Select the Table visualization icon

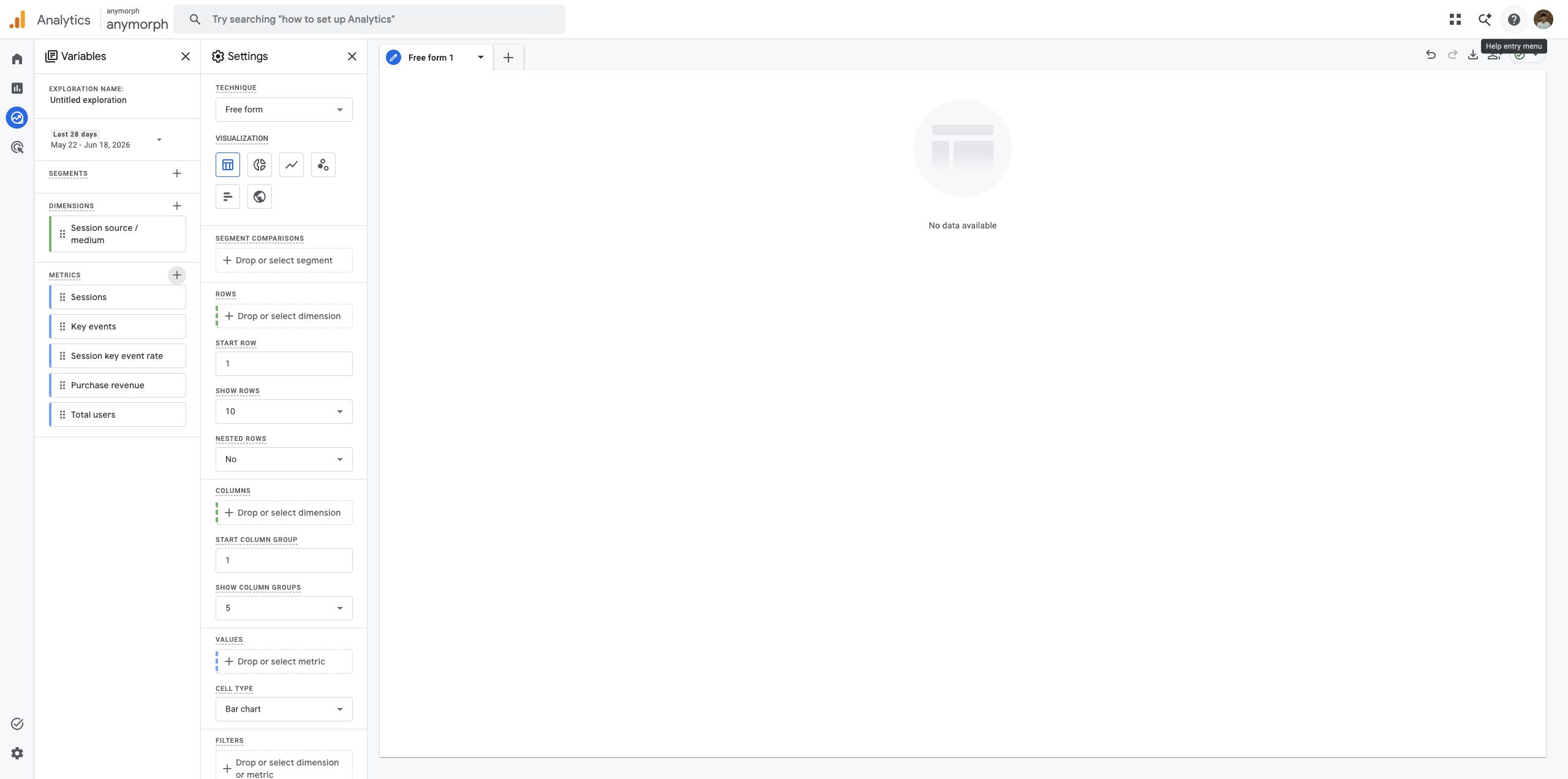coord(228,165)
